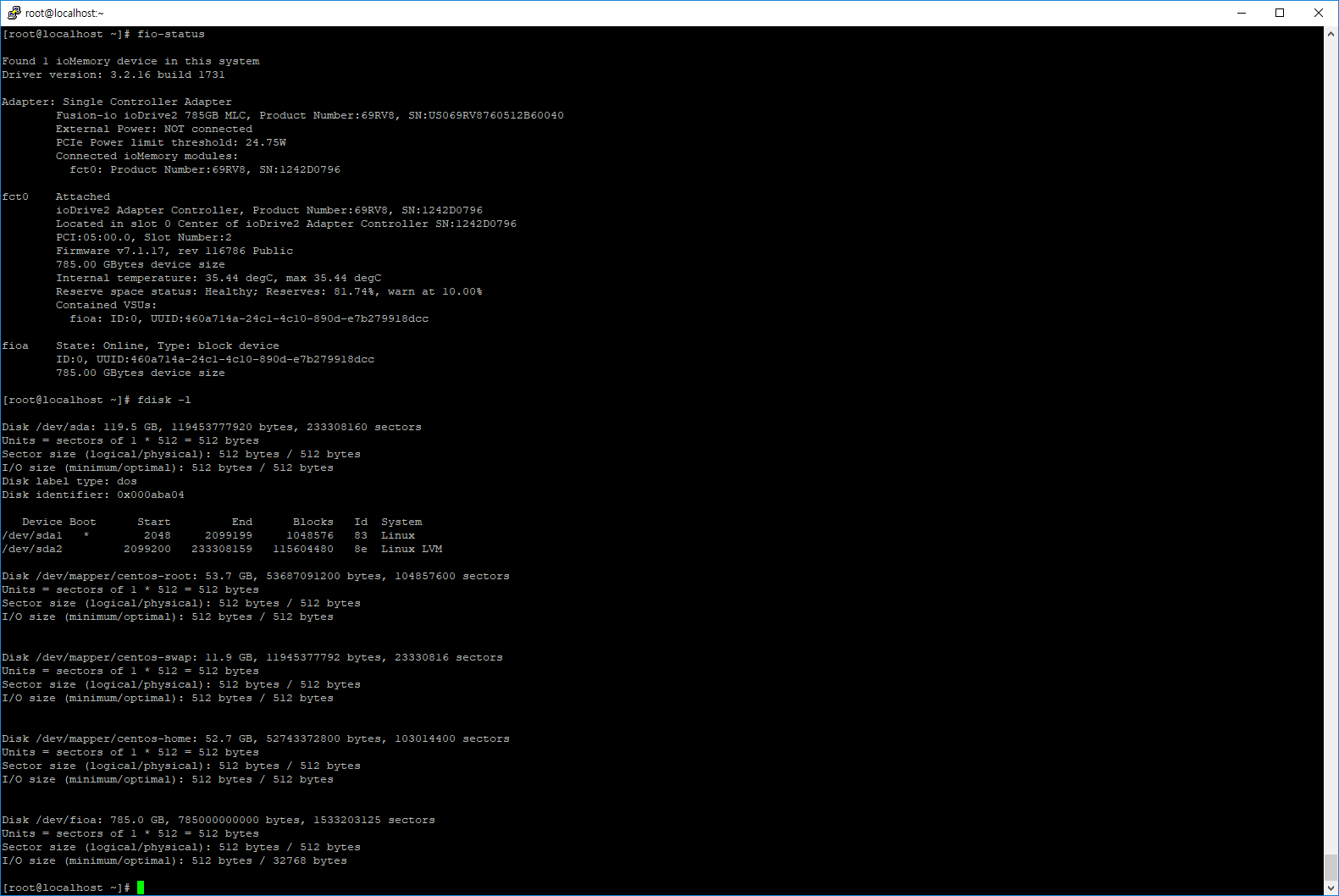1339x896 pixels.
Task: Click 'PCI:05:00.0, Slot Number:2' line
Action: pyautogui.click(x=144, y=237)
